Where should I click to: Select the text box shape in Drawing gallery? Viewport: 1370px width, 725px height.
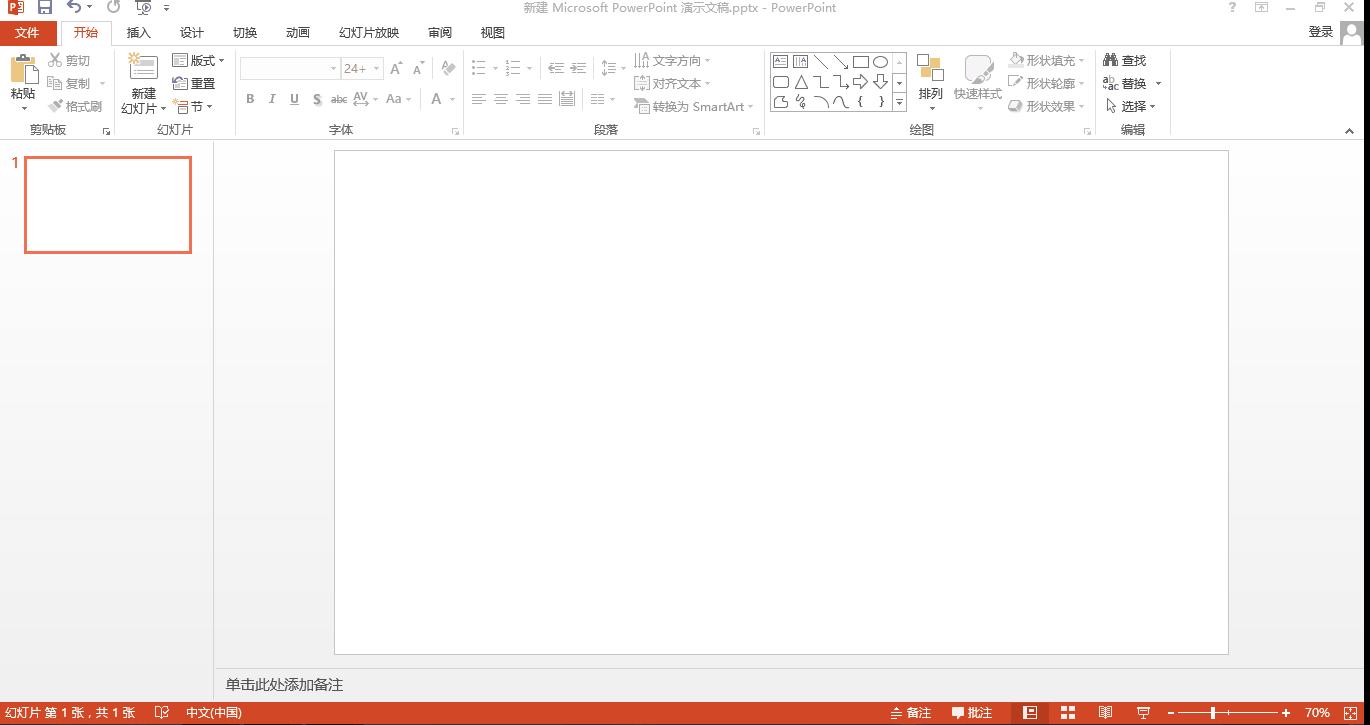click(x=781, y=61)
